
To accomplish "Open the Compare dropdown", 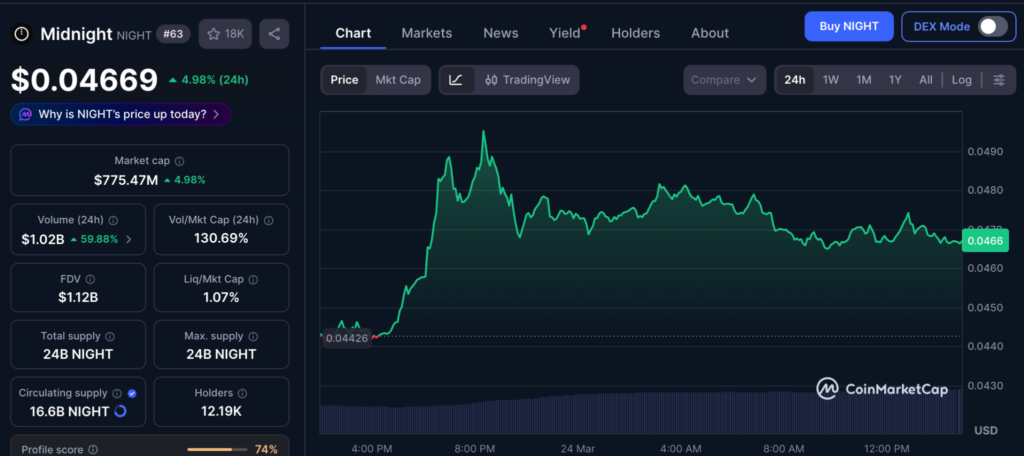I will point(724,80).
